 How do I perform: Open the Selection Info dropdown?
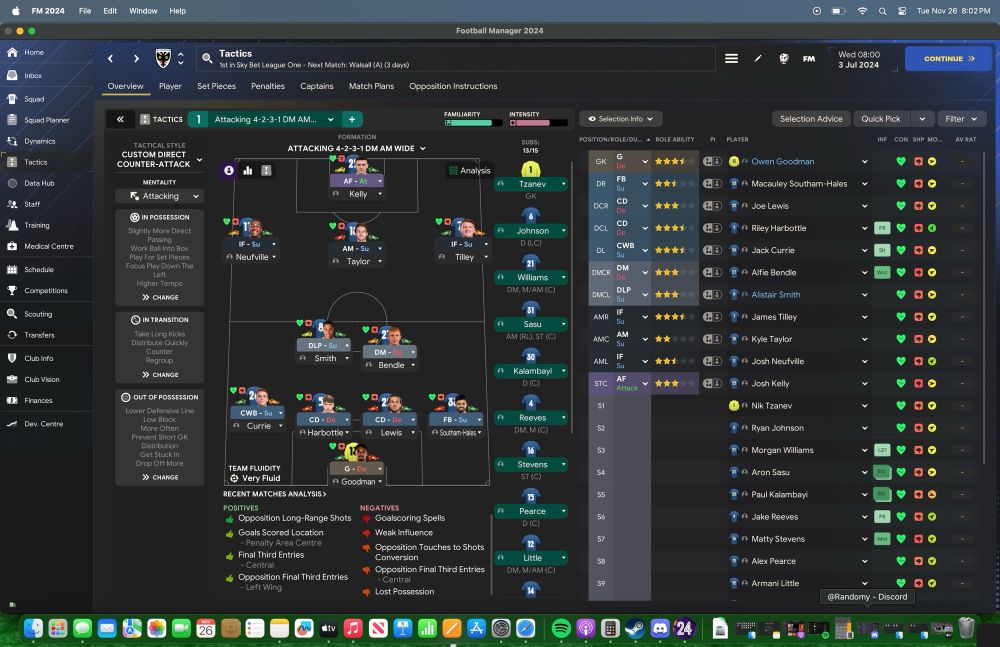(x=621, y=119)
